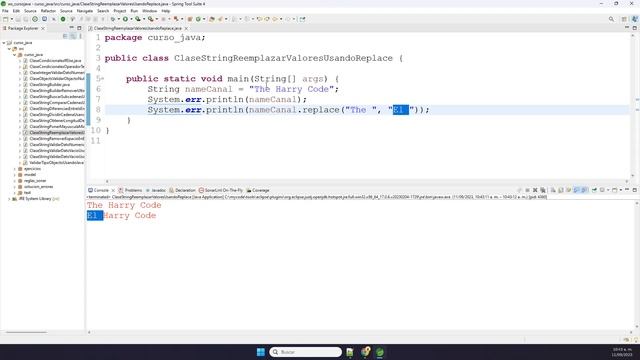
Task: Close the ClaseStringReemplazarValoresUsandoReplace.java editor tab
Action: click(186, 29)
